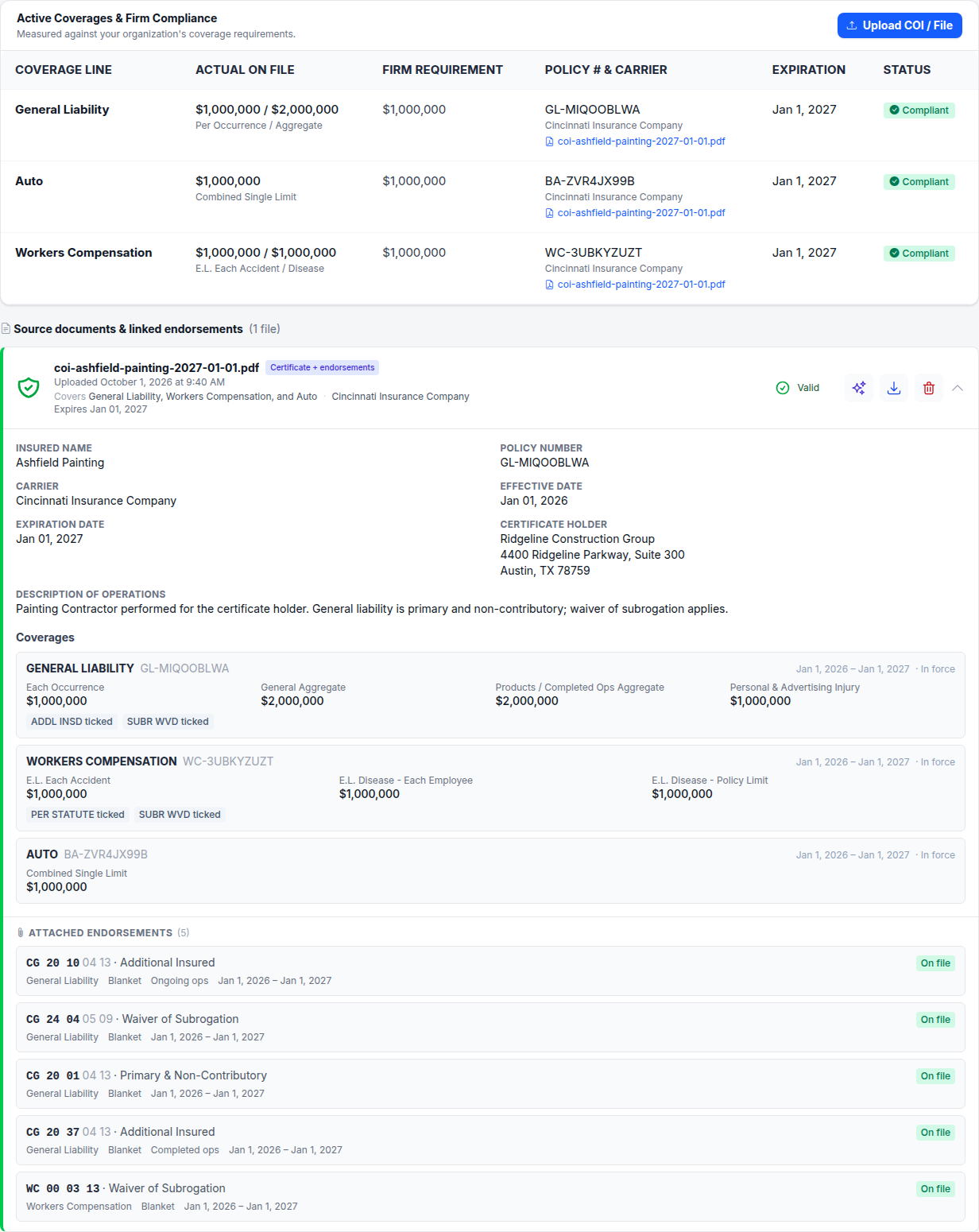Select the CG 20 10 Additional Insured endorsement

tap(490, 970)
